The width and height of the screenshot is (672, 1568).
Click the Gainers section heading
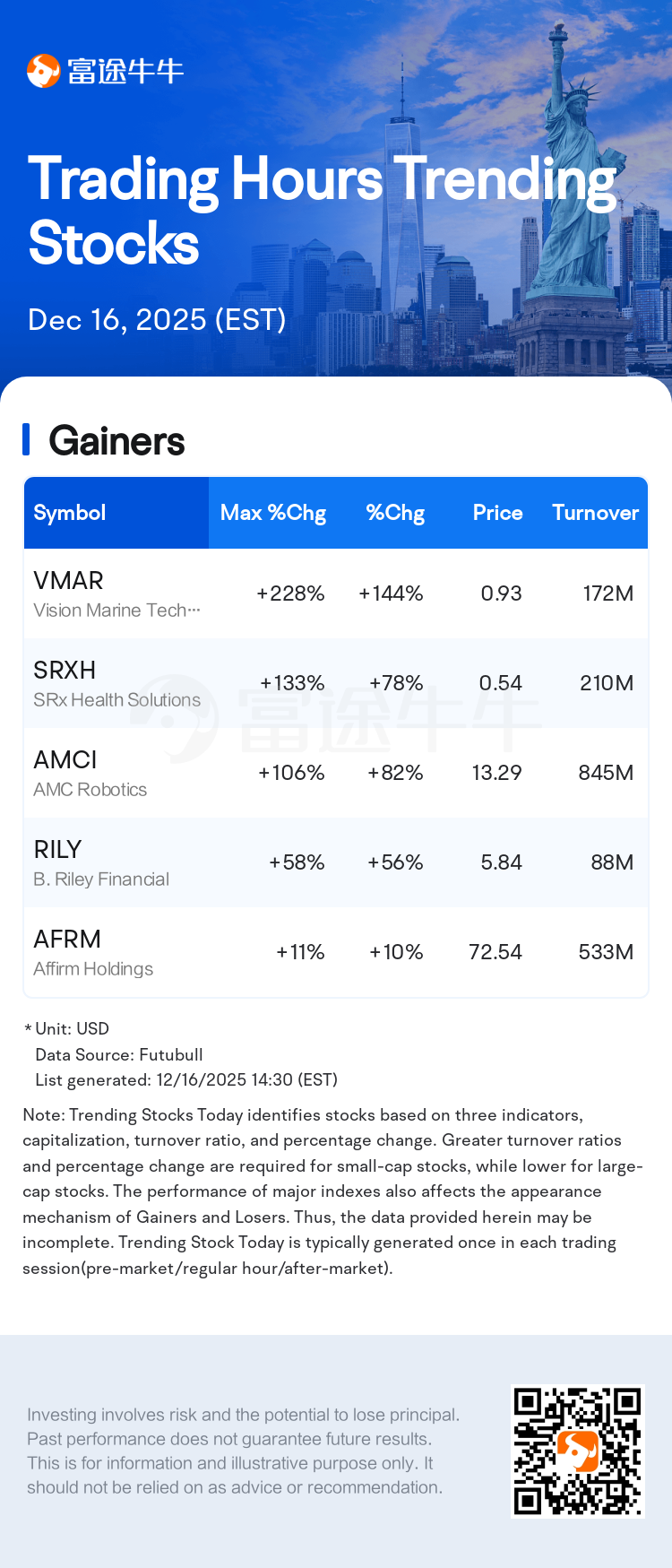pyautogui.click(x=116, y=441)
